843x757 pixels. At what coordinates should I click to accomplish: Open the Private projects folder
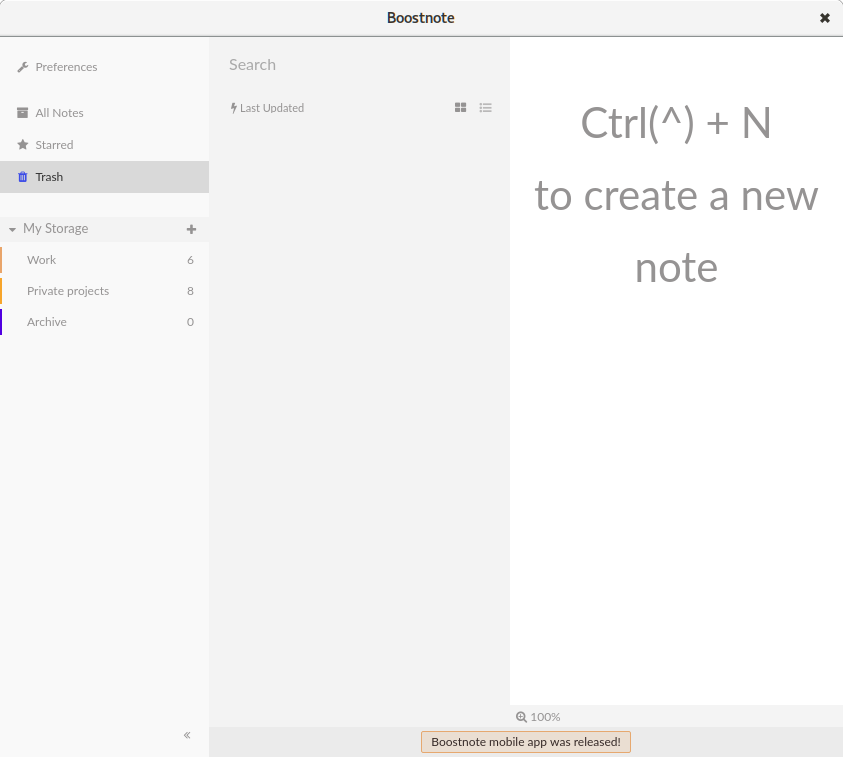(x=104, y=291)
